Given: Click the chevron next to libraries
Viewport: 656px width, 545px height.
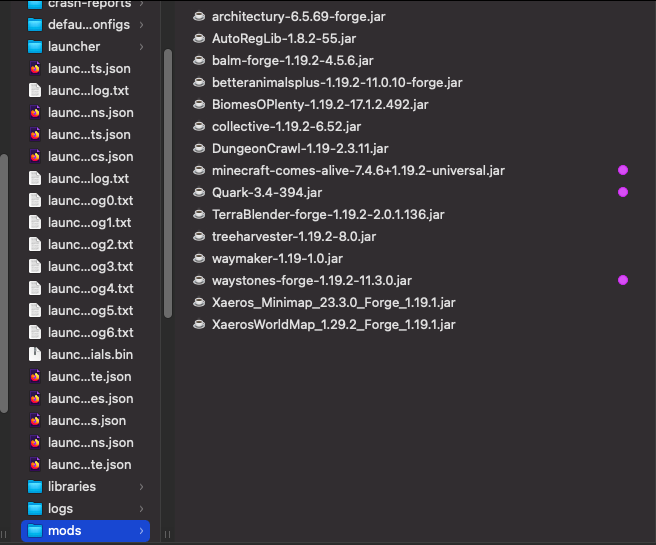Looking at the screenshot, I should 141,486.
